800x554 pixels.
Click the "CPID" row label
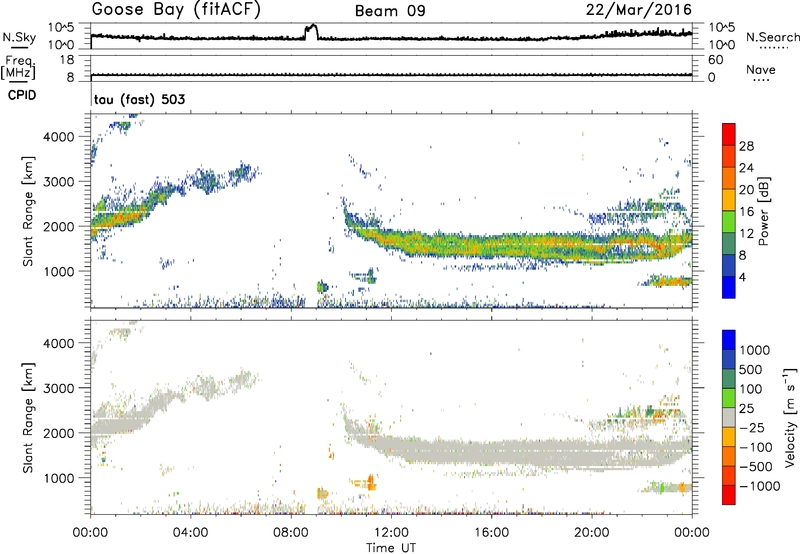point(22,95)
